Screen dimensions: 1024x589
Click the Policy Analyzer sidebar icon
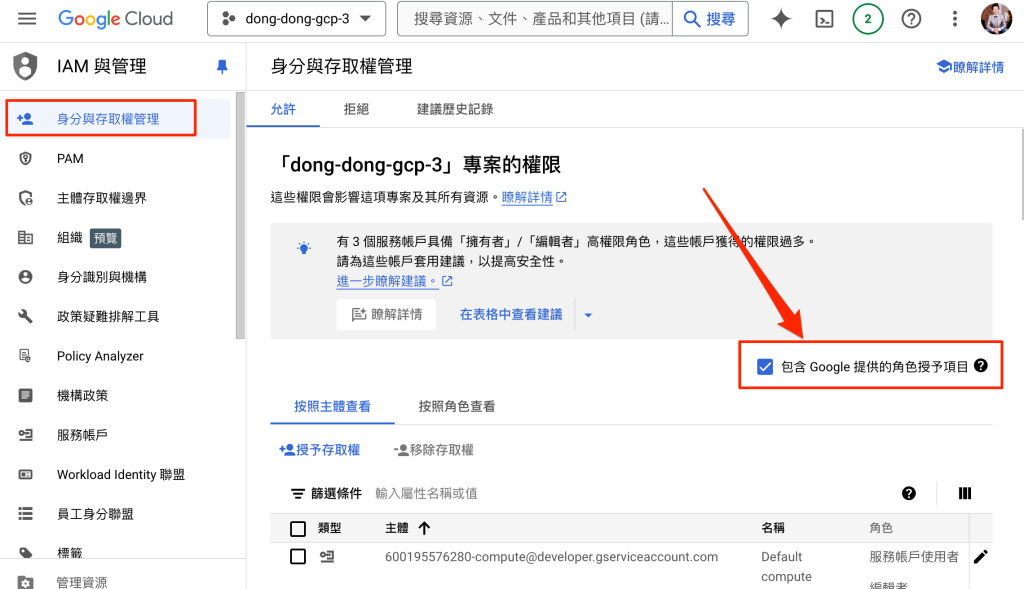tap(25, 356)
